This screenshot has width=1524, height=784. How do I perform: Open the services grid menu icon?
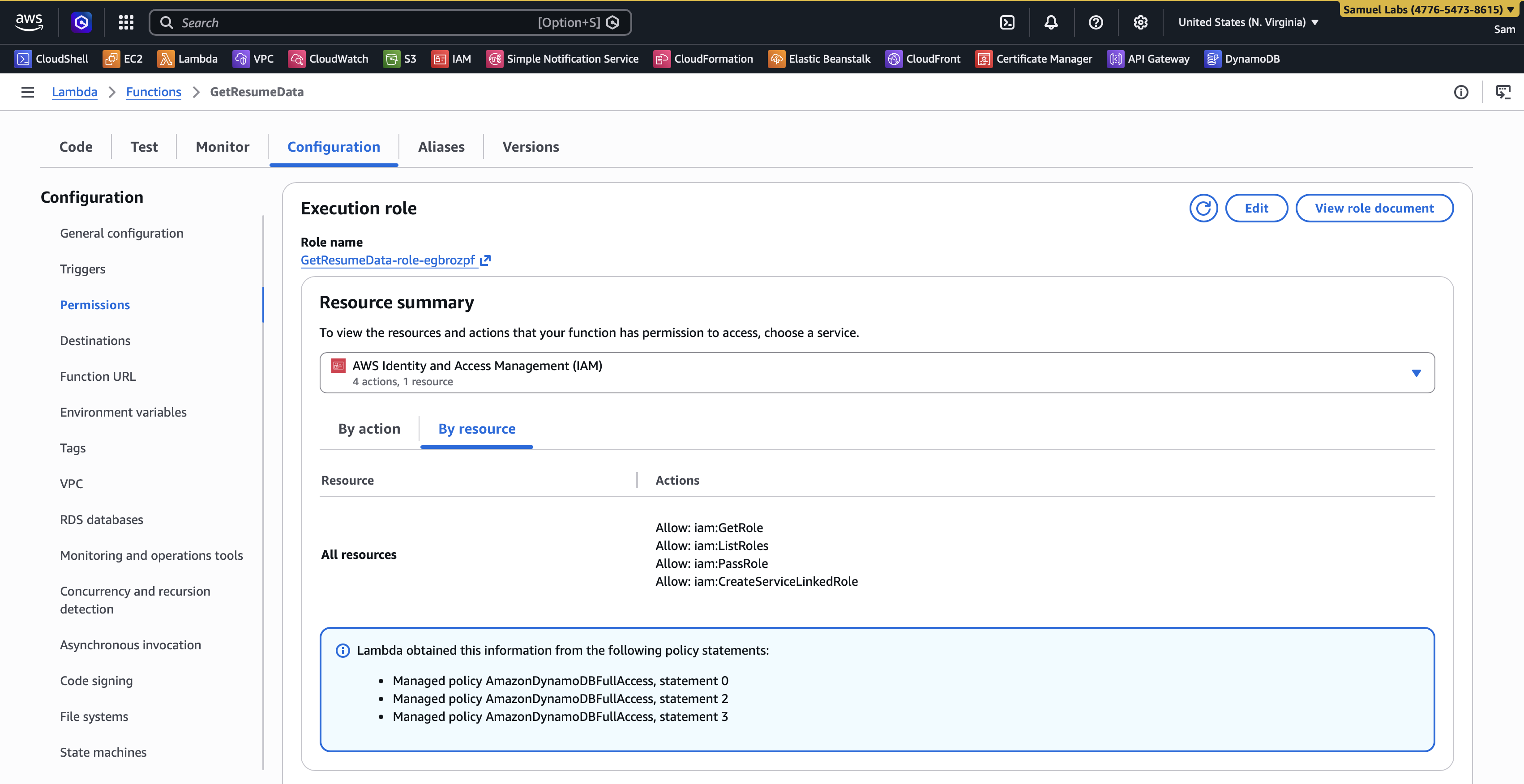click(x=126, y=22)
